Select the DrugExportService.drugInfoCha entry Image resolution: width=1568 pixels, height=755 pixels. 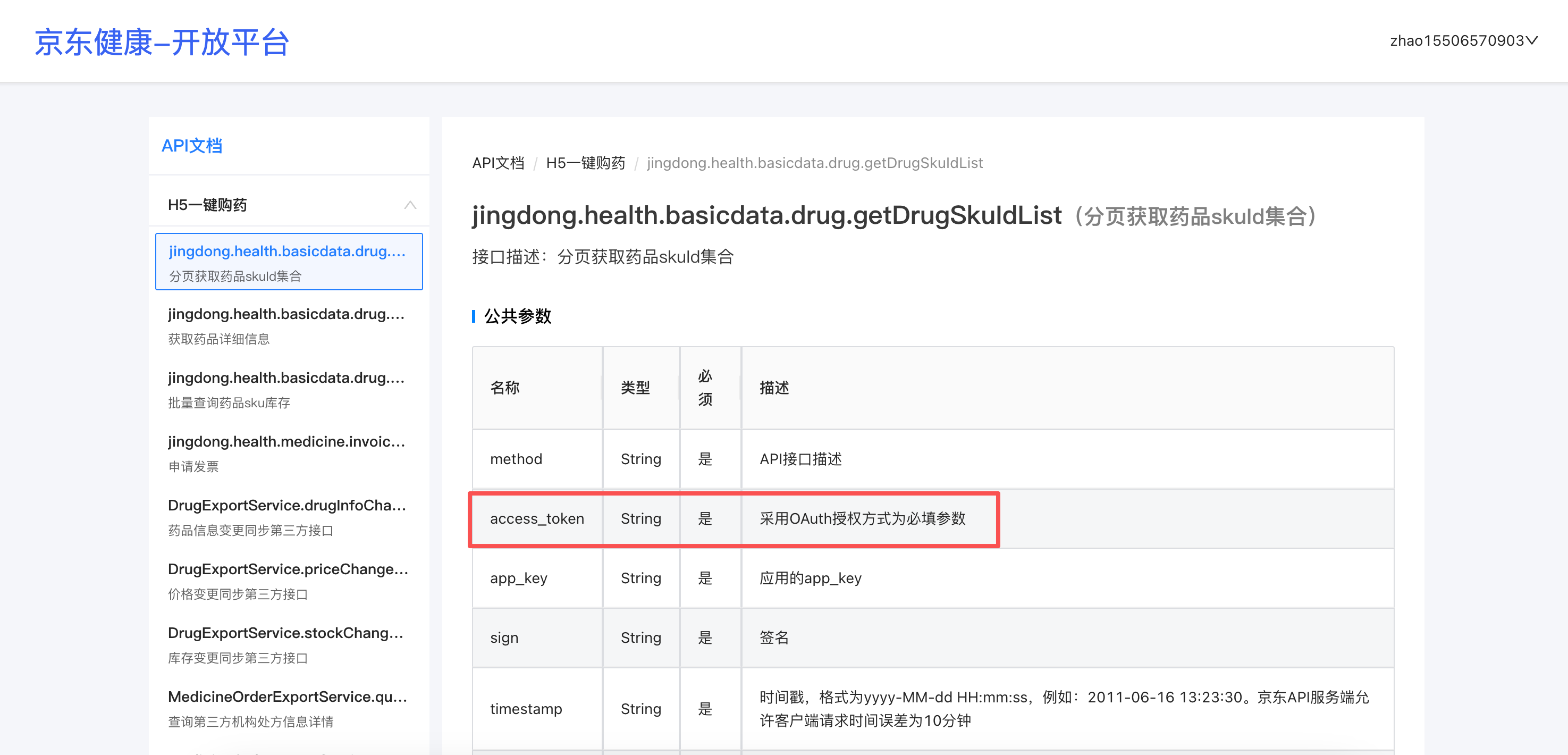point(288,517)
